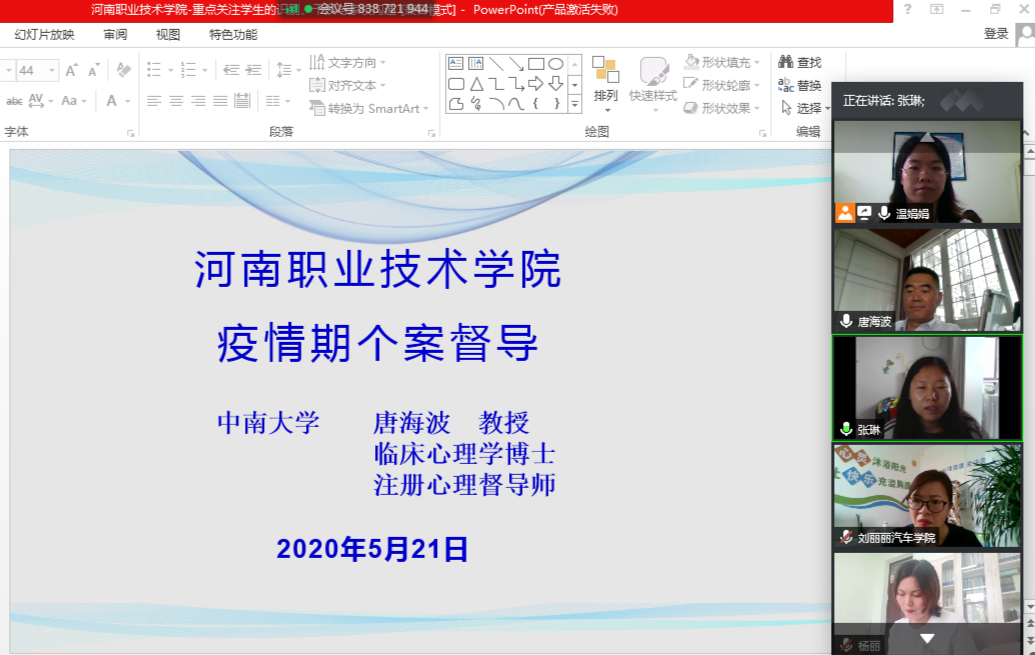Open the Slide Show ribbon tab

[x=44, y=34]
